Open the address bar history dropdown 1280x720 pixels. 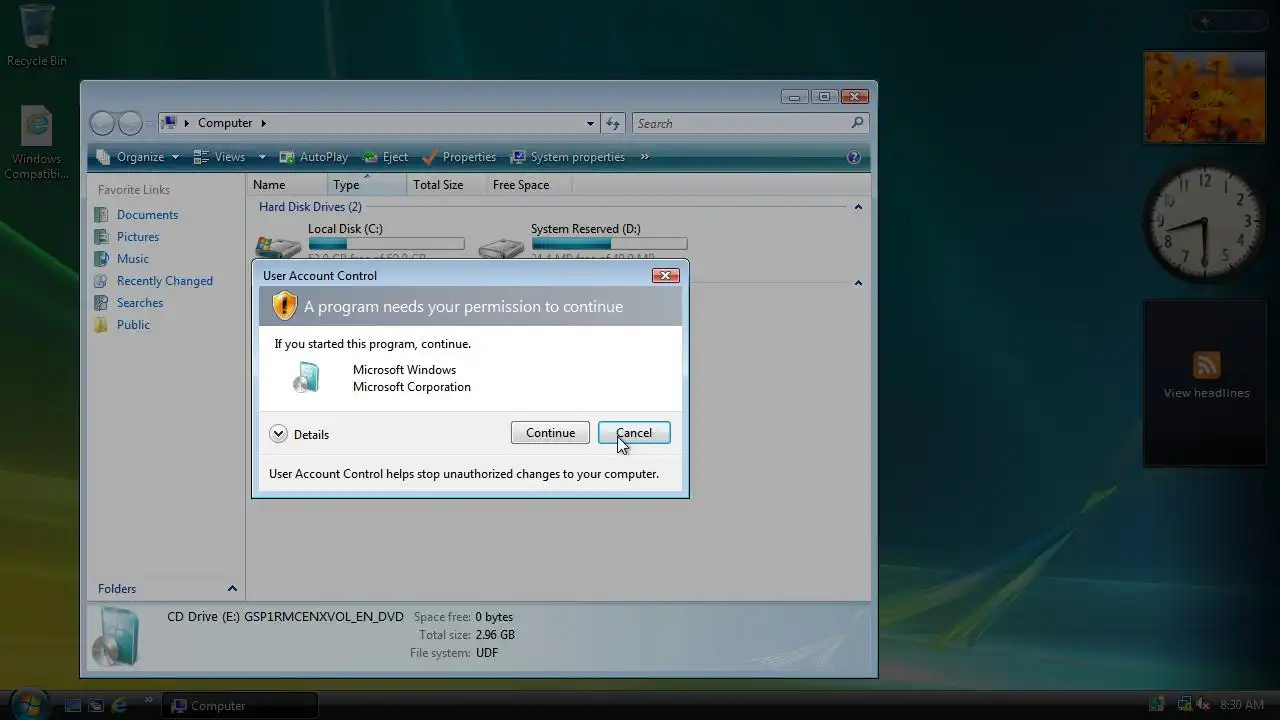coord(590,123)
